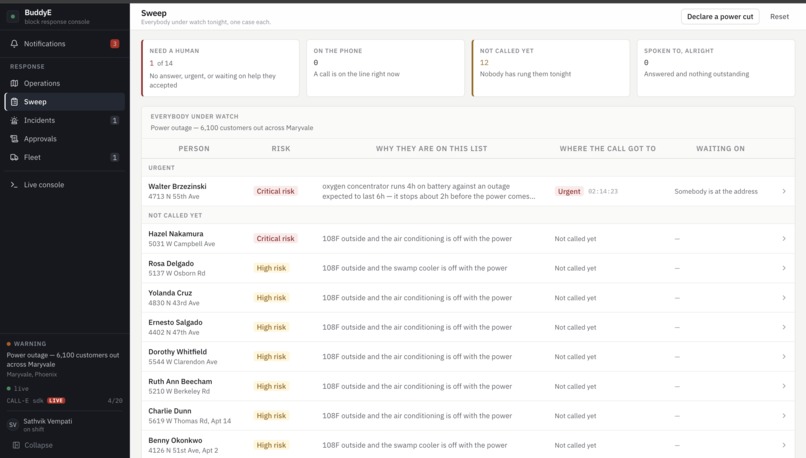Open the Fleet section

coord(65,157)
